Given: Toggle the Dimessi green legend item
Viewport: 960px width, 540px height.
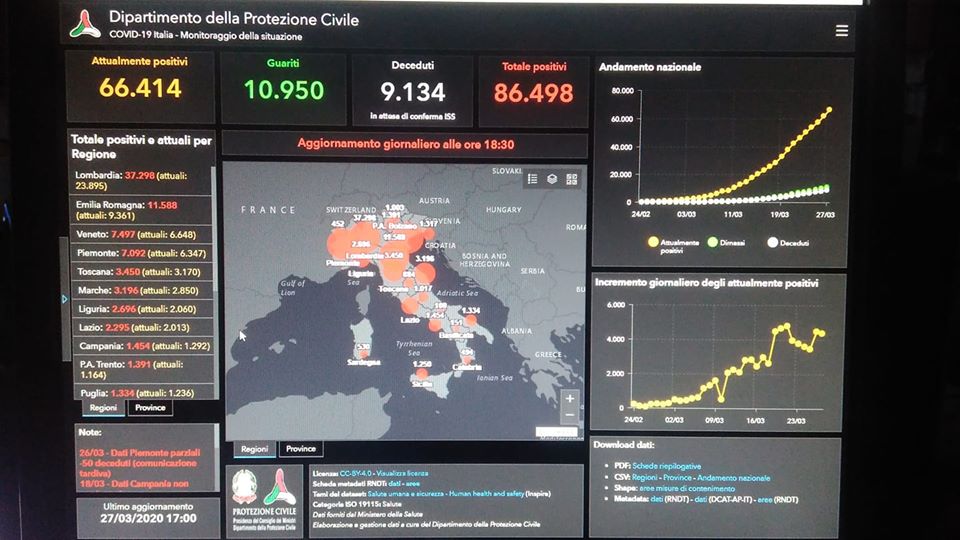Looking at the screenshot, I should (x=726, y=242).
